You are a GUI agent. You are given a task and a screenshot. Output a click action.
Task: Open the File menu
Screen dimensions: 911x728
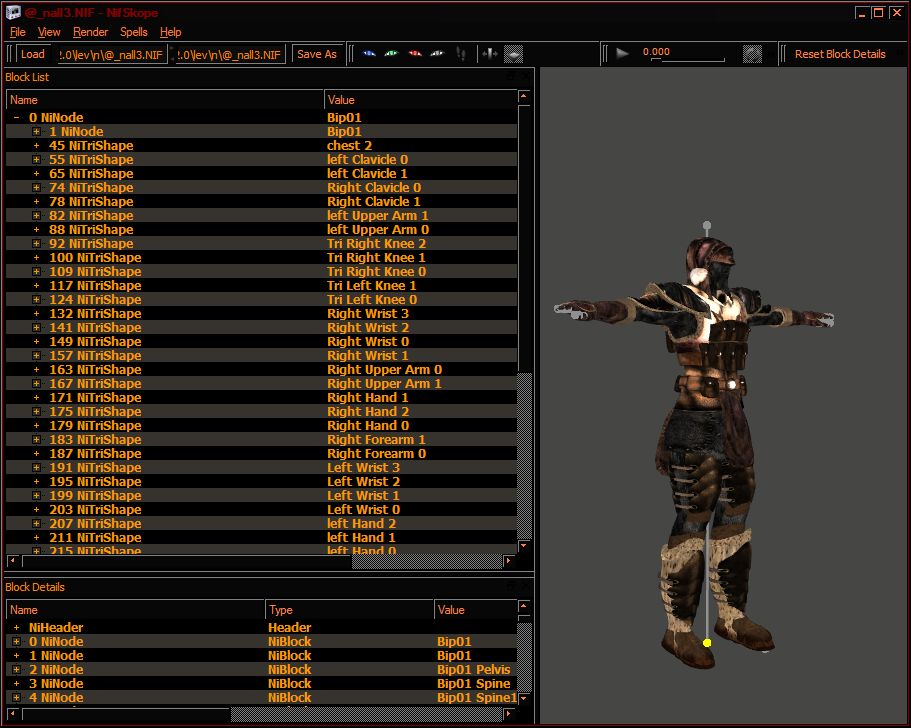click(x=17, y=32)
